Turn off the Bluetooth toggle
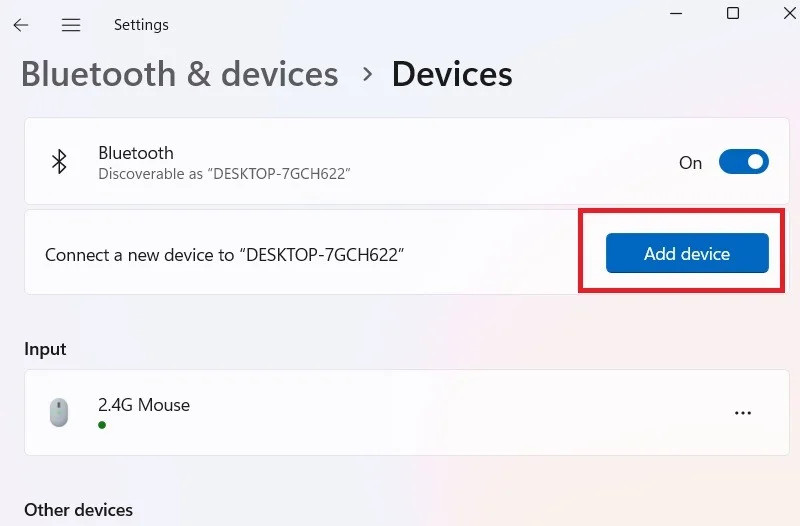 click(743, 162)
